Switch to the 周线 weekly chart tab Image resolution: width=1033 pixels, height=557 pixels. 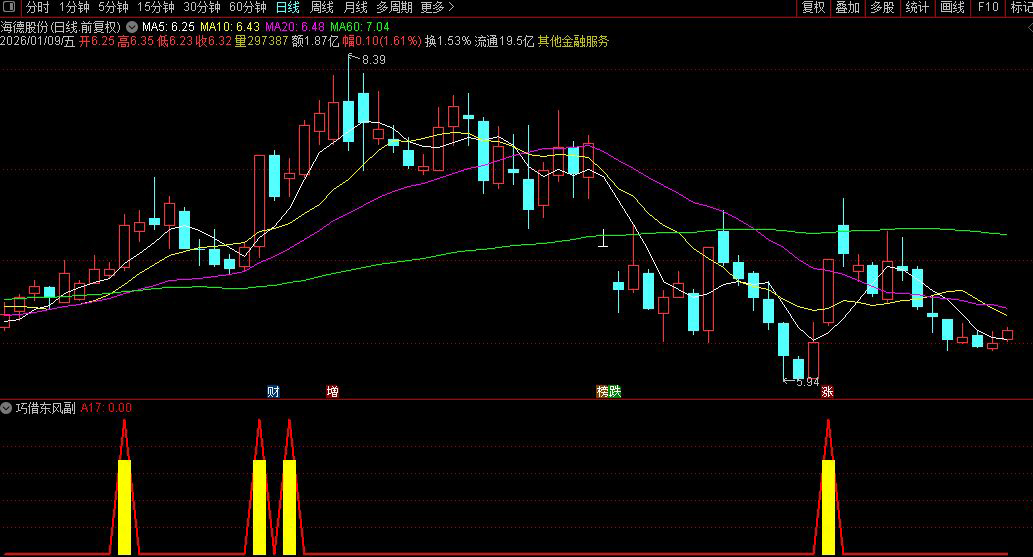click(321, 7)
